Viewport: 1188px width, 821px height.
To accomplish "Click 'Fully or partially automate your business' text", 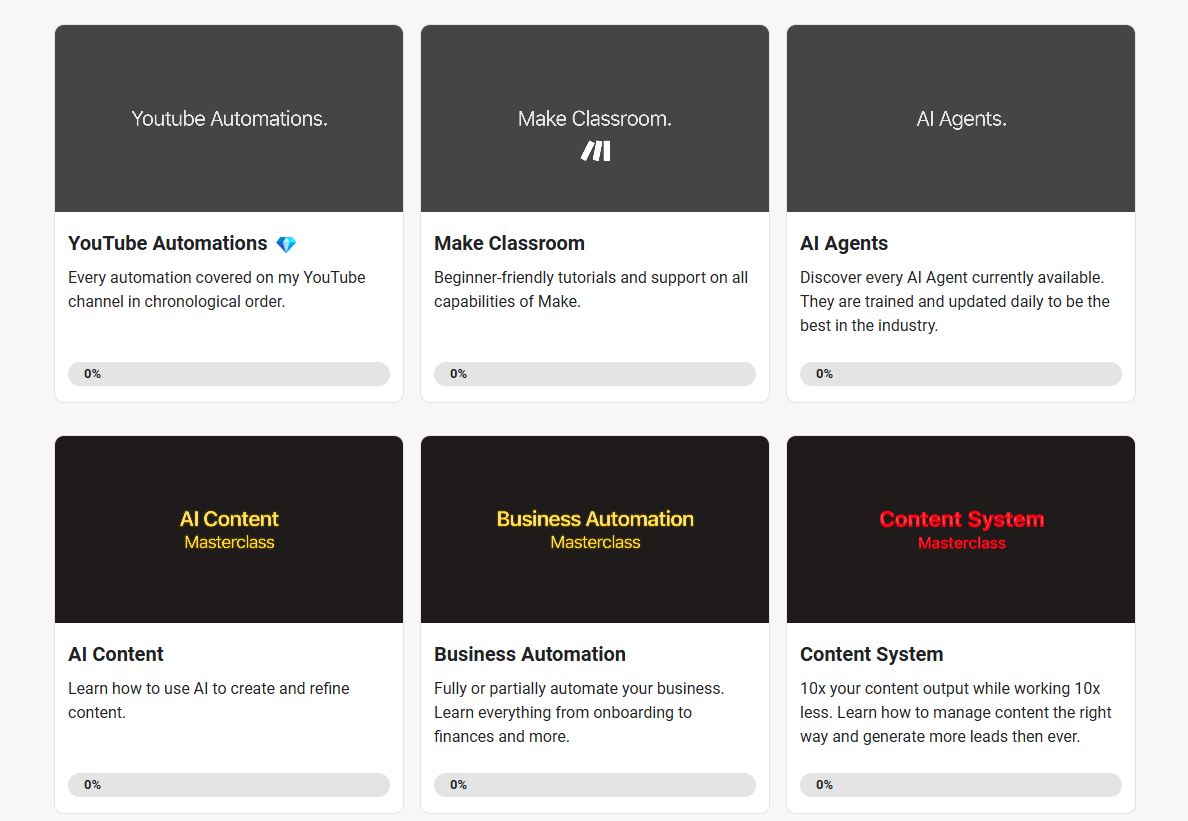I will (x=579, y=713).
